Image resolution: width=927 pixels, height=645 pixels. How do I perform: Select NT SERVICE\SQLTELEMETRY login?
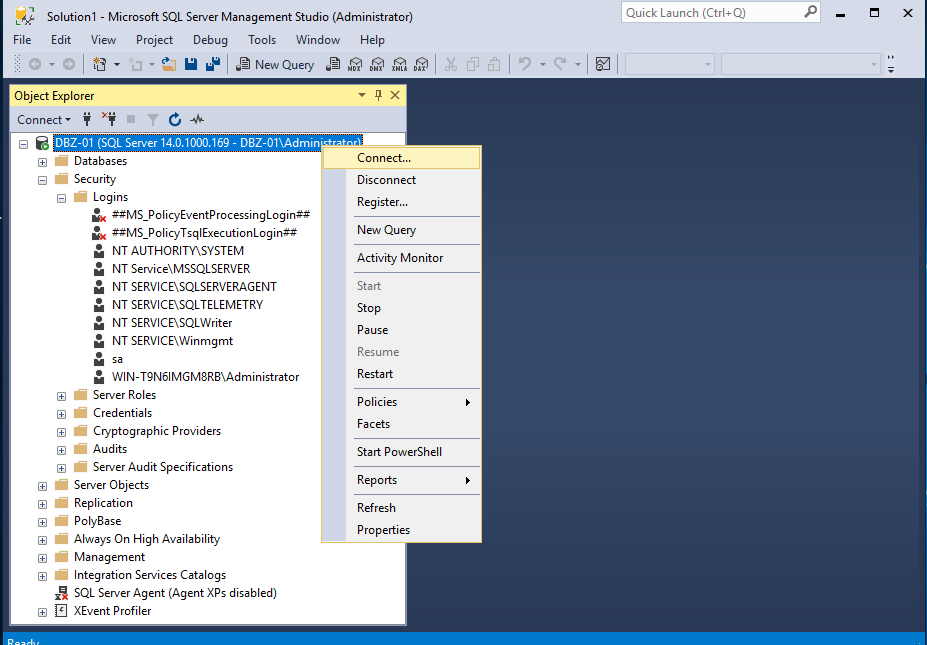187,304
